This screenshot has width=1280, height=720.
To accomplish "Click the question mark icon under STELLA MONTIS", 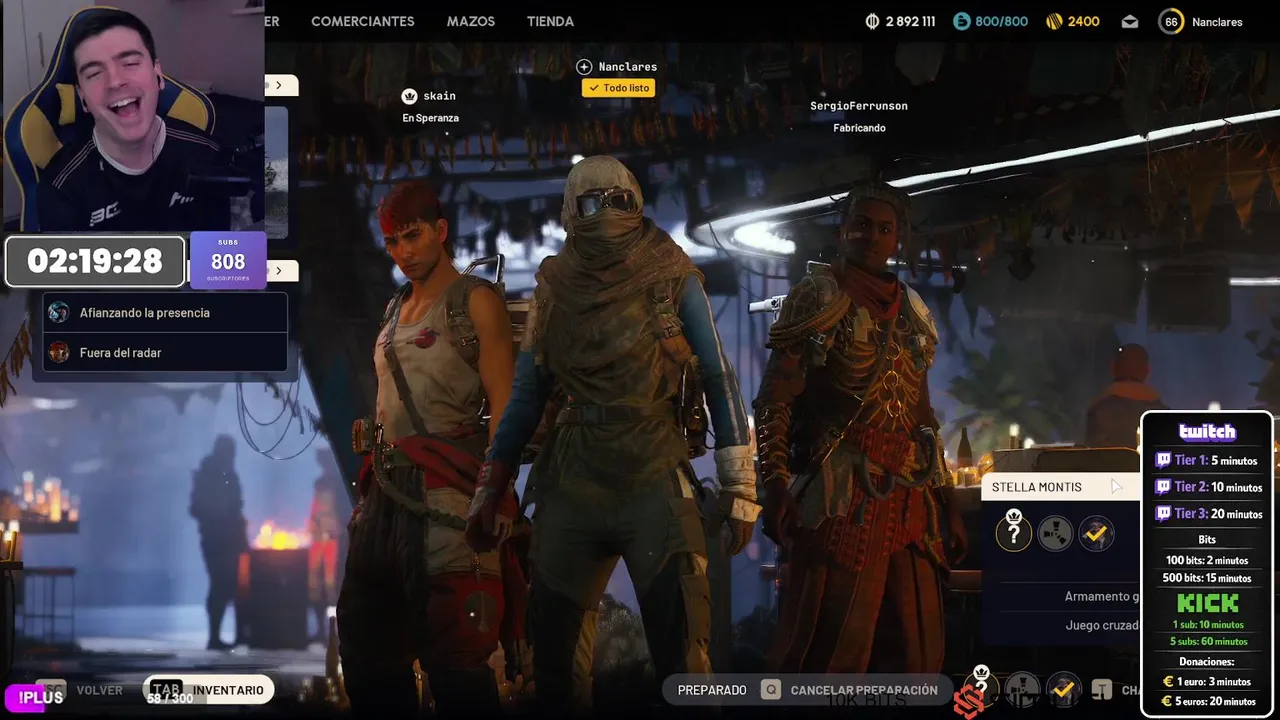I will [x=1014, y=534].
